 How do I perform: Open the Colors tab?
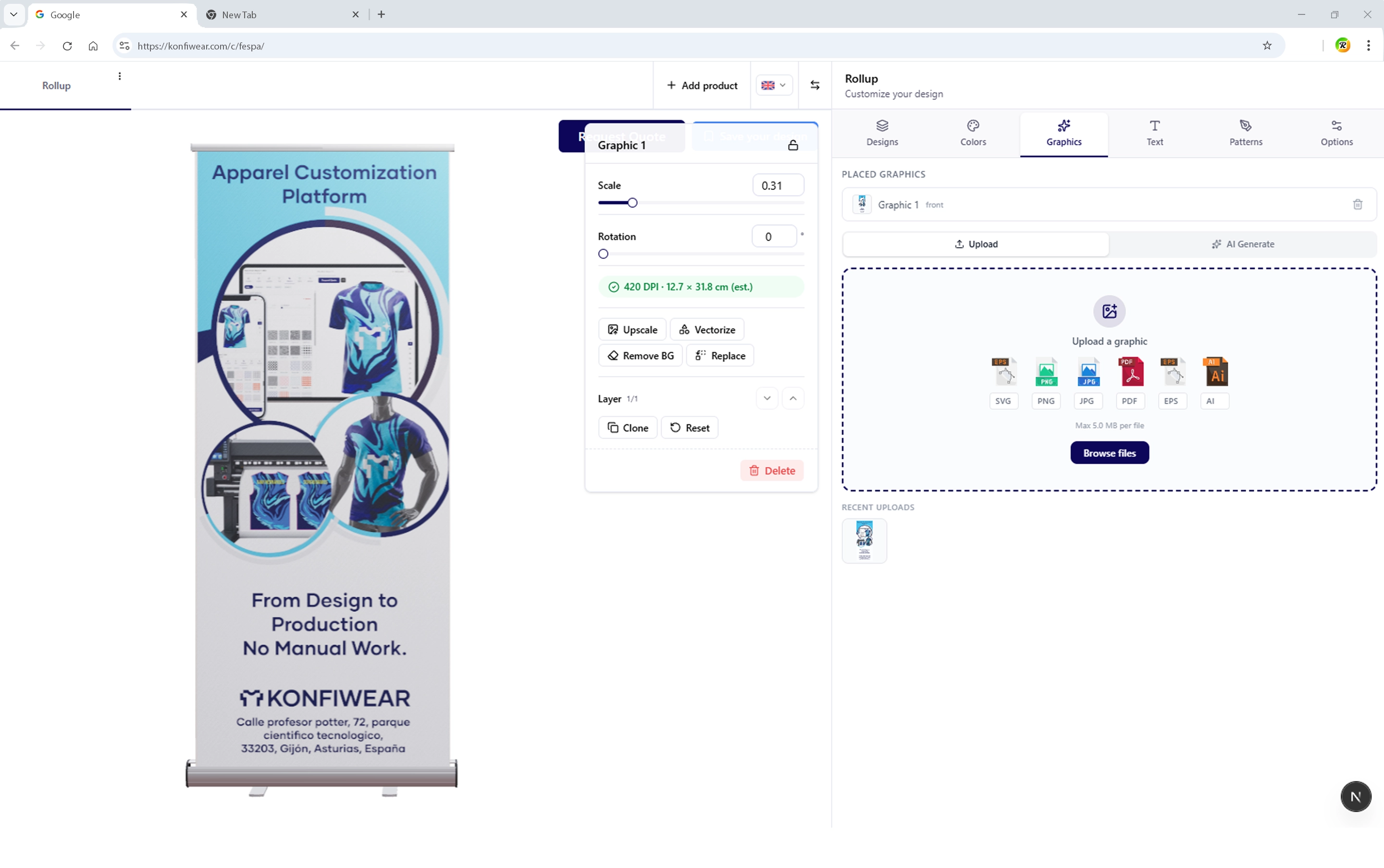point(973,133)
